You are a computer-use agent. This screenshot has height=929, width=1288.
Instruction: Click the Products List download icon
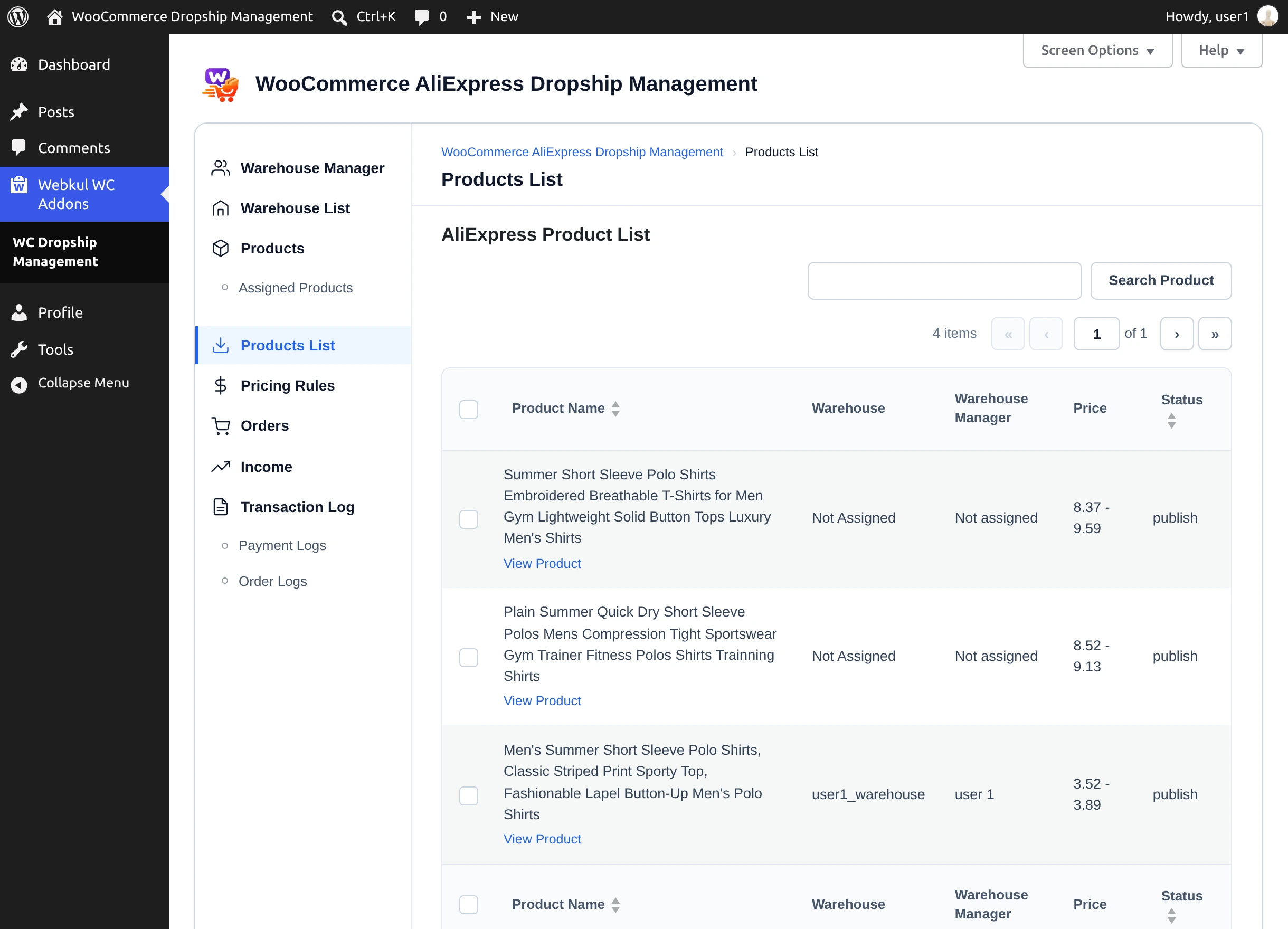220,345
